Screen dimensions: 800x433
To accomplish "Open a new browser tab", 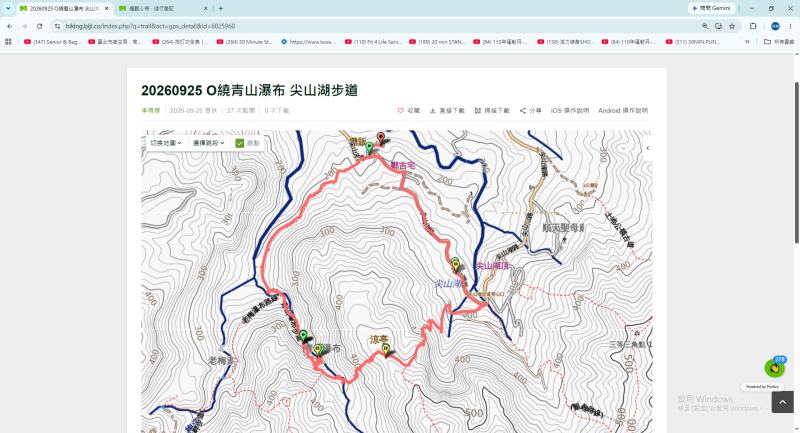I will [220, 8].
